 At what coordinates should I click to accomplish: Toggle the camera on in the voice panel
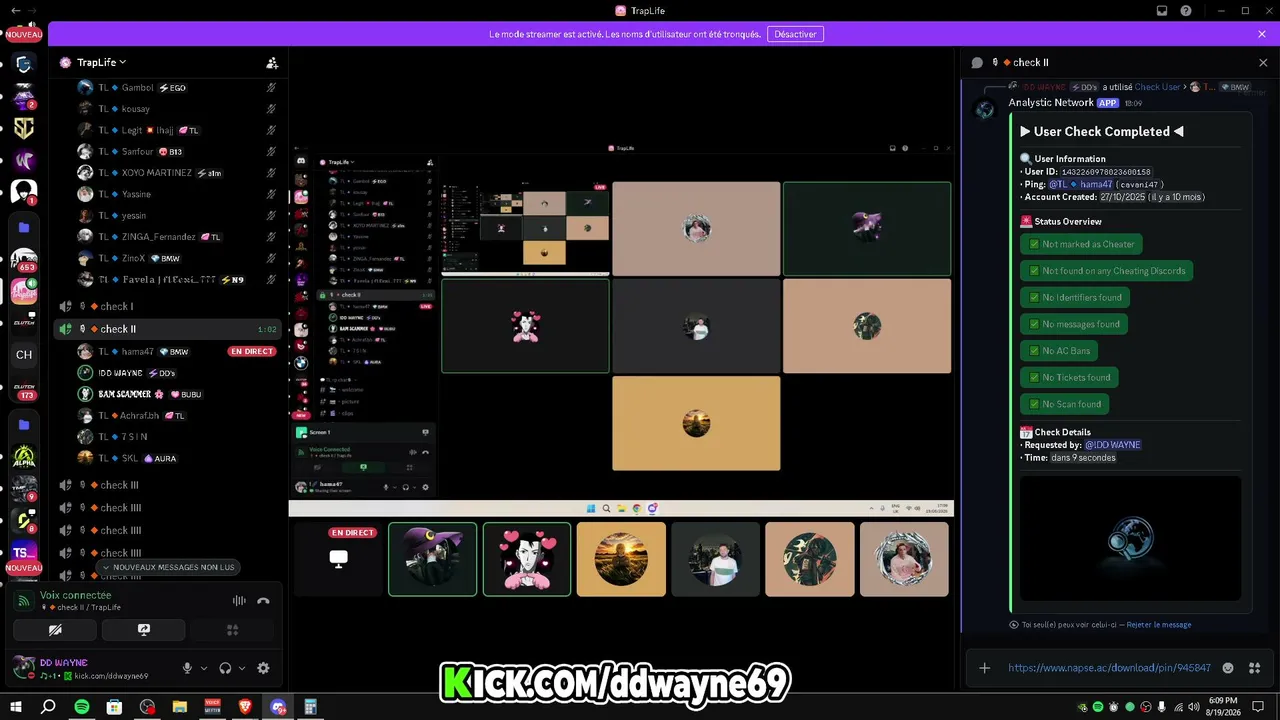55,630
